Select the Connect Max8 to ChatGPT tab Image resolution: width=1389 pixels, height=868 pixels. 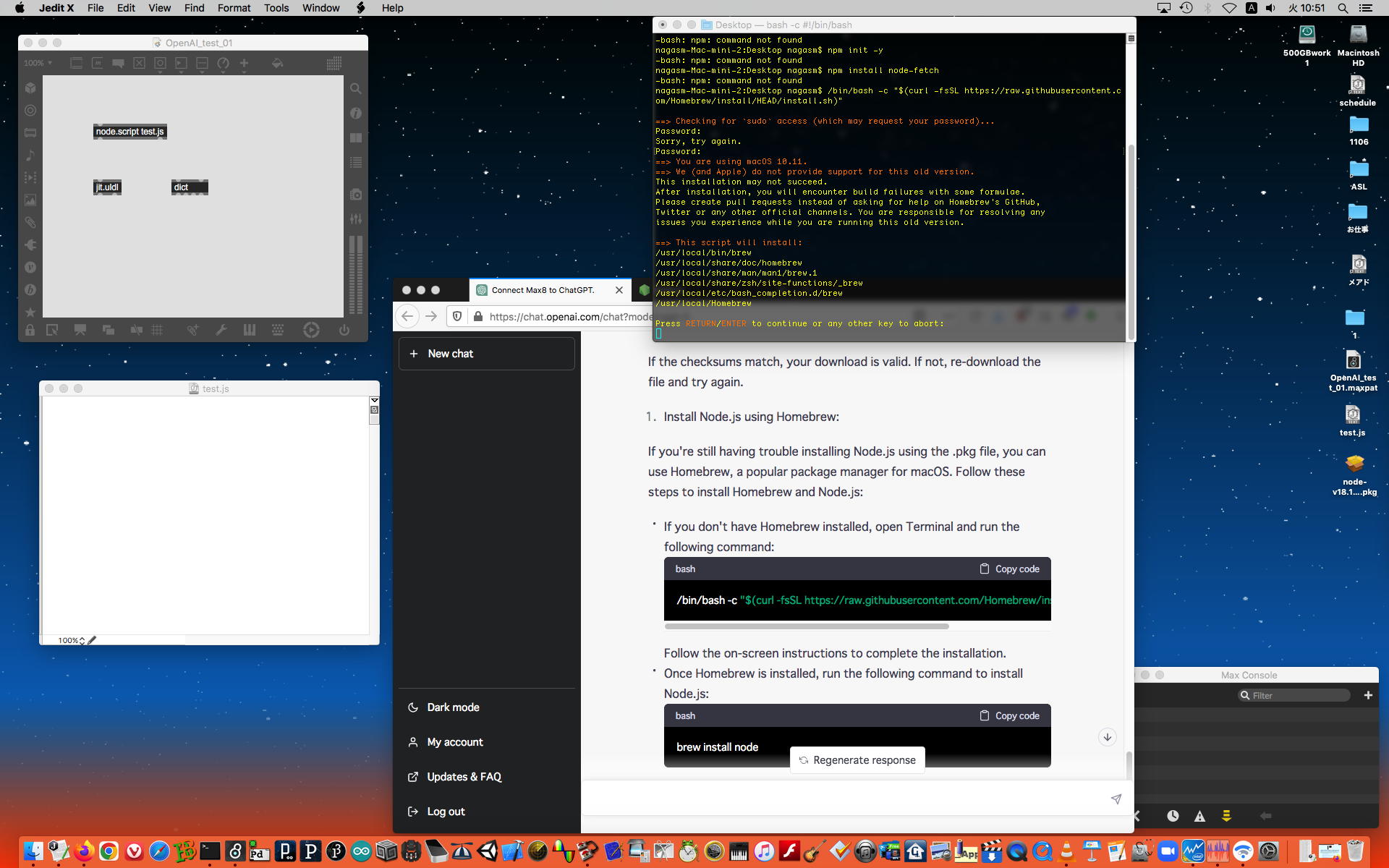[543, 290]
